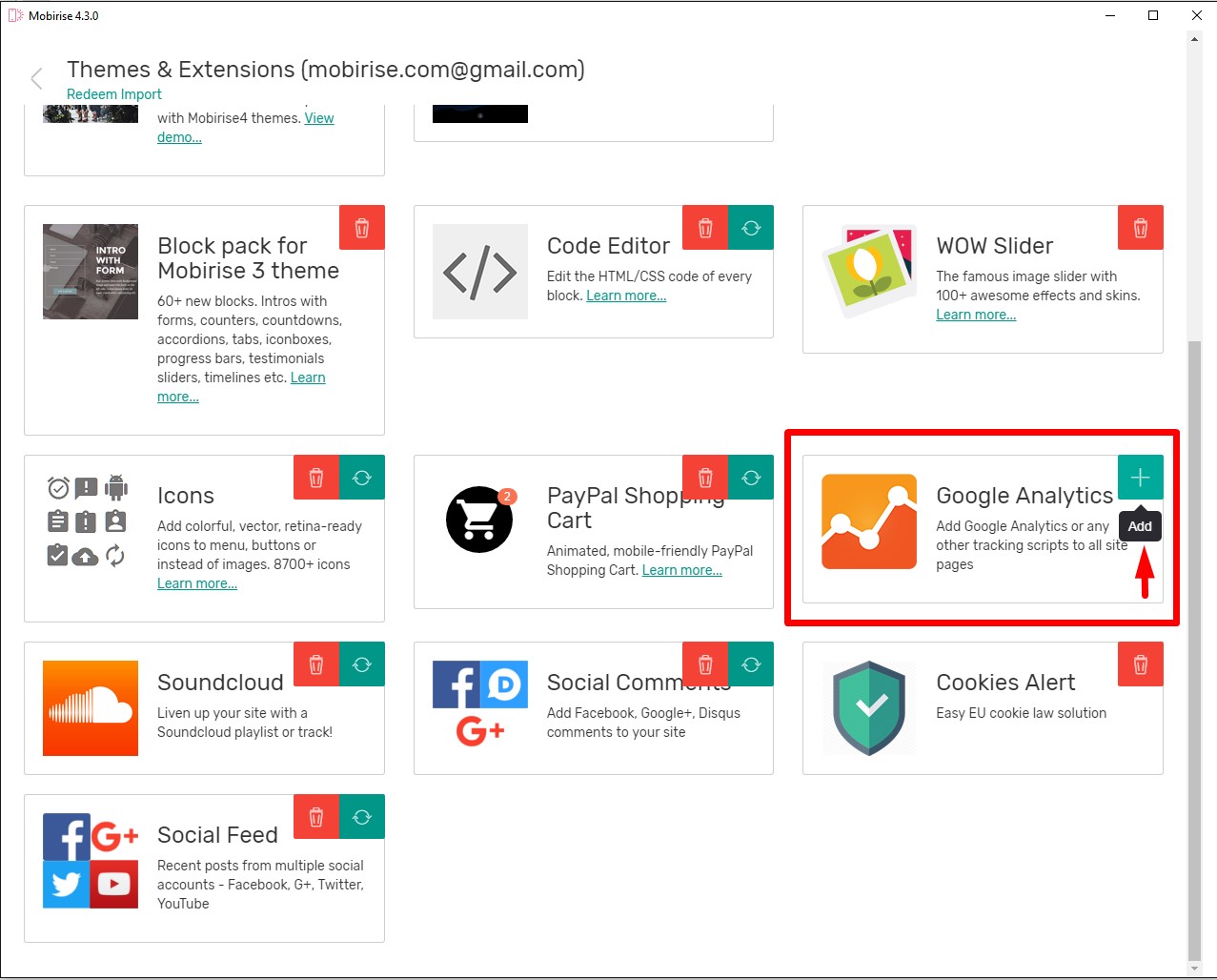
Task: Click the back arrow next to Themes & Extensions
Action: [37, 78]
